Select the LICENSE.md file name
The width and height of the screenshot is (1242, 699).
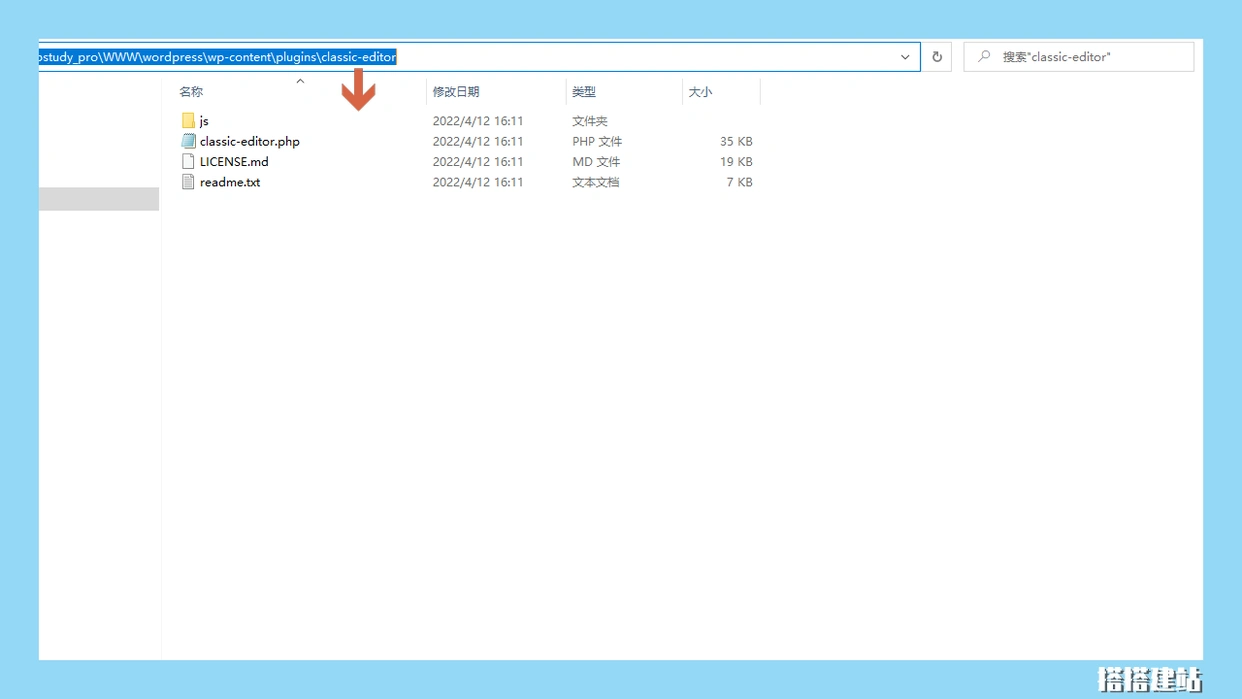tap(234, 162)
